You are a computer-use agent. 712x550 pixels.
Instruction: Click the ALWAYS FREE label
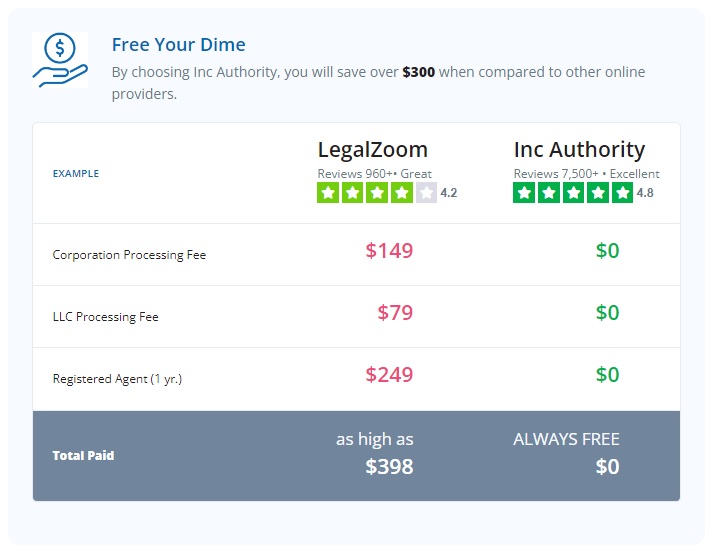coord(566,439)
